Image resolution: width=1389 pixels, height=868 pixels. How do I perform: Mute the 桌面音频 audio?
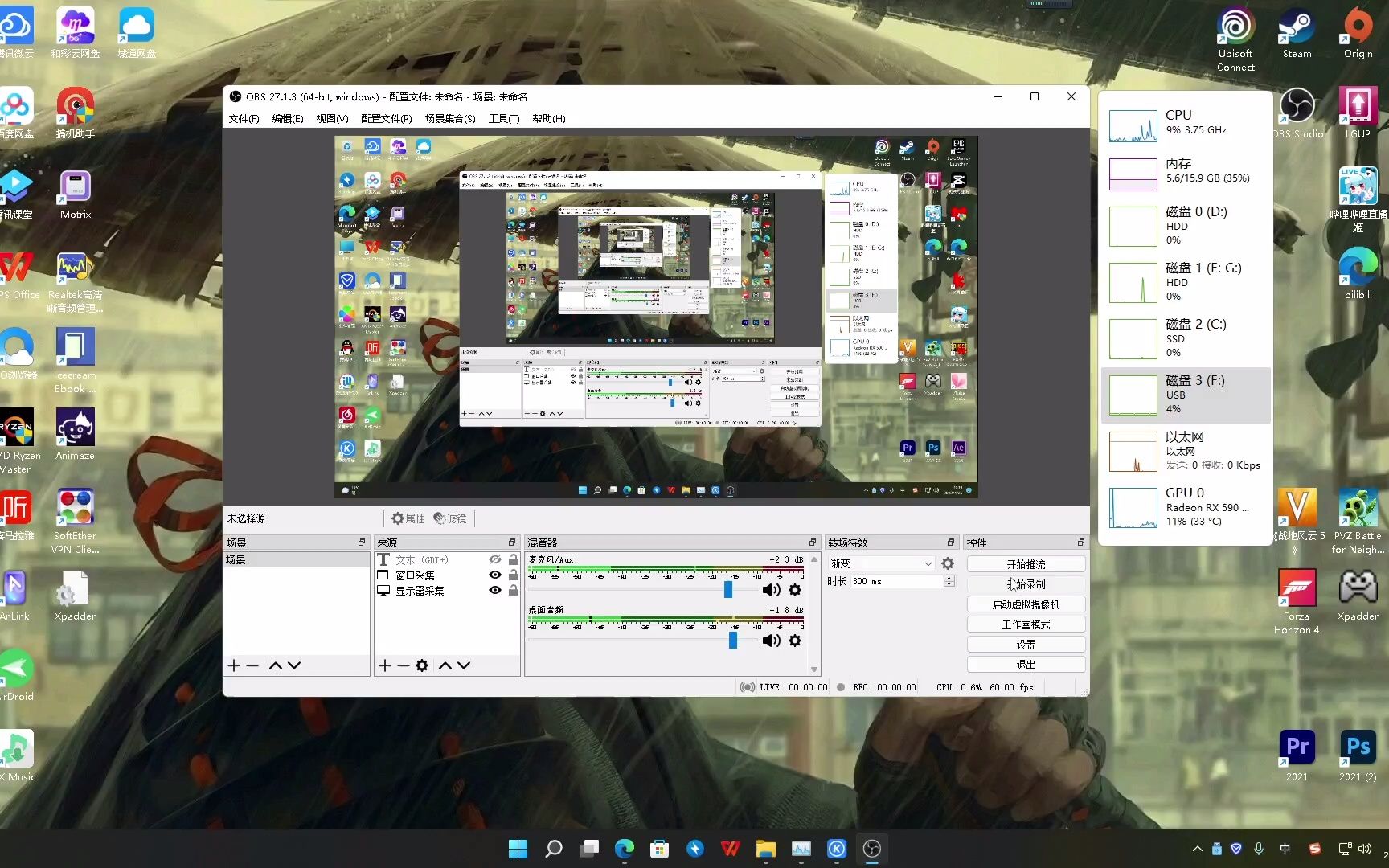tap(771, 641)
